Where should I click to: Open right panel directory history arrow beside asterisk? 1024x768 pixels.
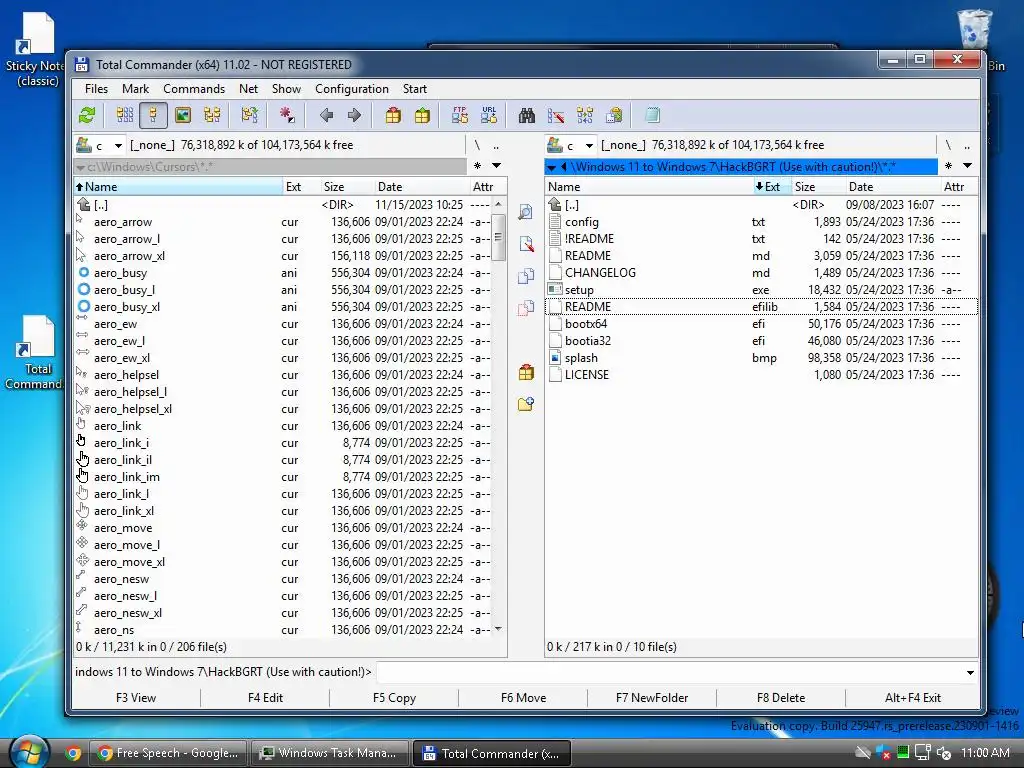pos(967,166)
